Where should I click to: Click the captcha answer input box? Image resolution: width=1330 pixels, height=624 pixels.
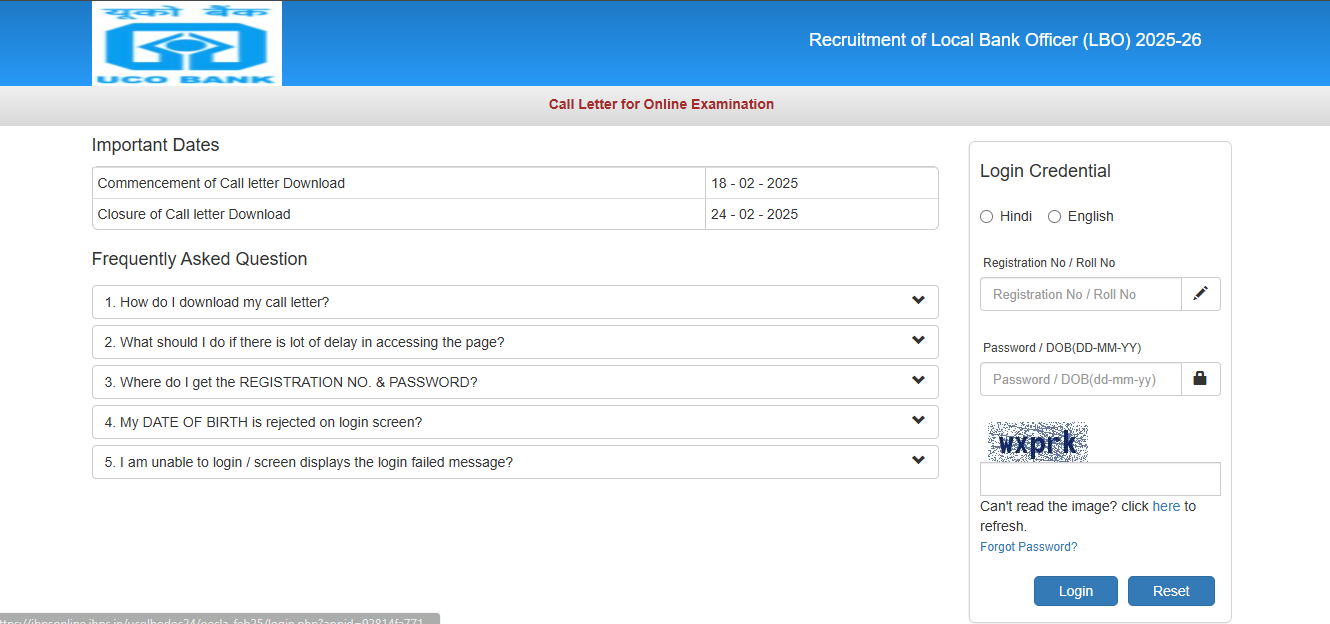1099,478
